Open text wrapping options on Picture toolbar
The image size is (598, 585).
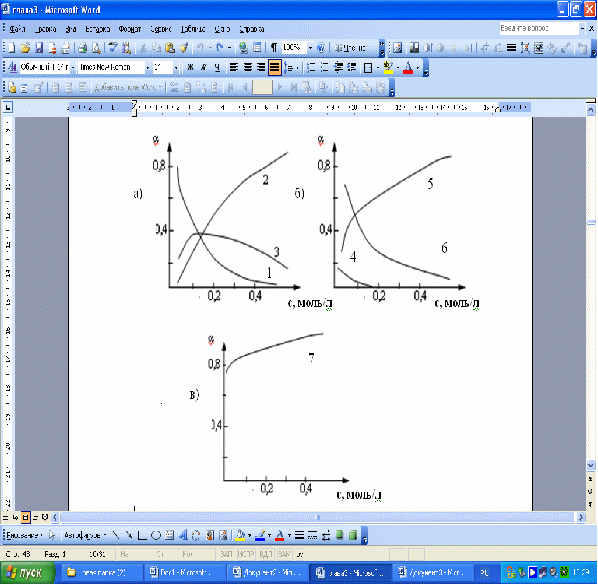[x=539, y=48]
